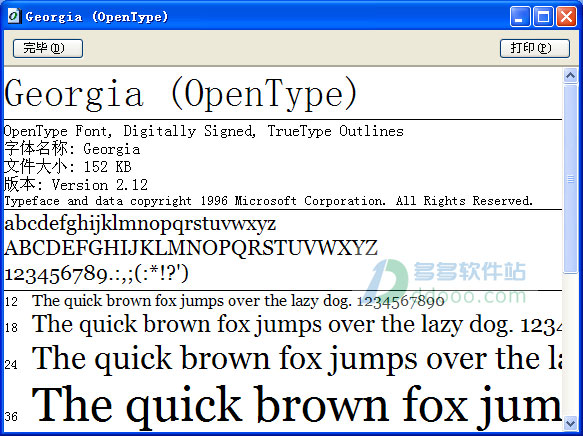Click the digits and punctuation sample "123456789.:,;"
Image resolution: width=583 pixels, height=436 pixels.
(x=96, y=274)
